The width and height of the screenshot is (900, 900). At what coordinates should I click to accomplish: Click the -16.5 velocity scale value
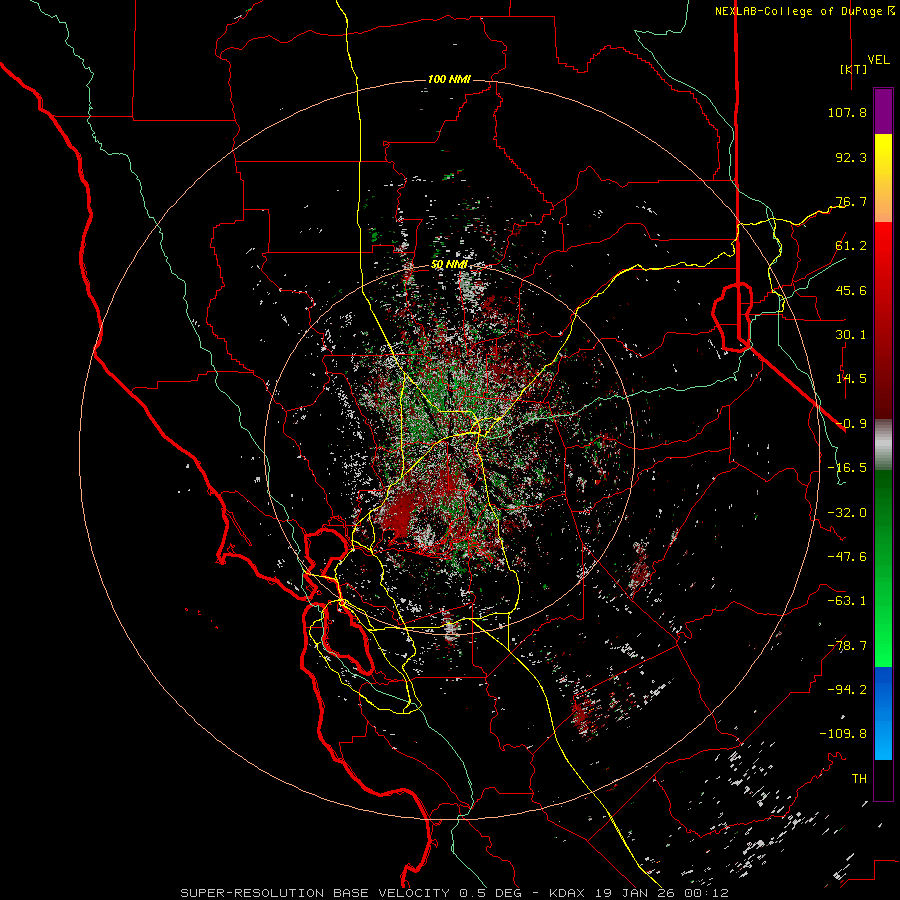[x=847, y=468]
